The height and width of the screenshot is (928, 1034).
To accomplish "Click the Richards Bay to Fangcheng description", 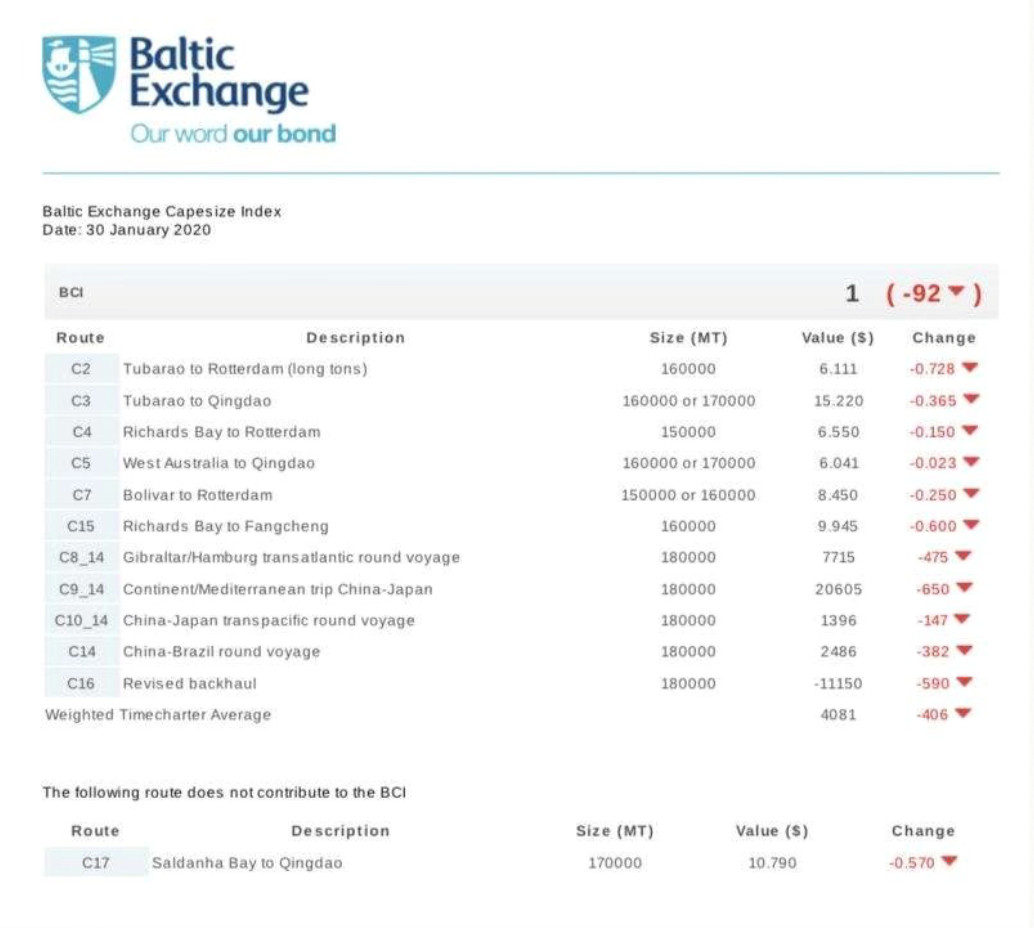I will 225,526.
